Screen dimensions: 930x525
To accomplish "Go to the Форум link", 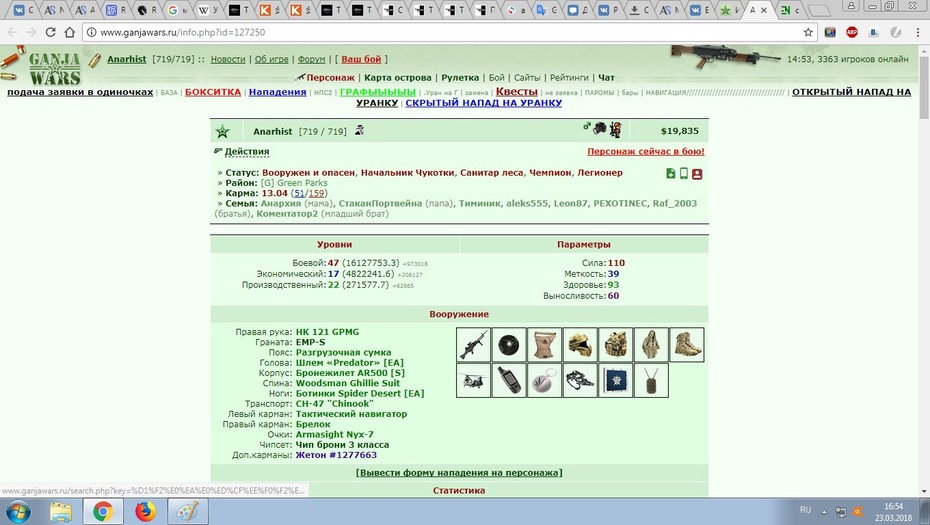I will tap(311, 59).
